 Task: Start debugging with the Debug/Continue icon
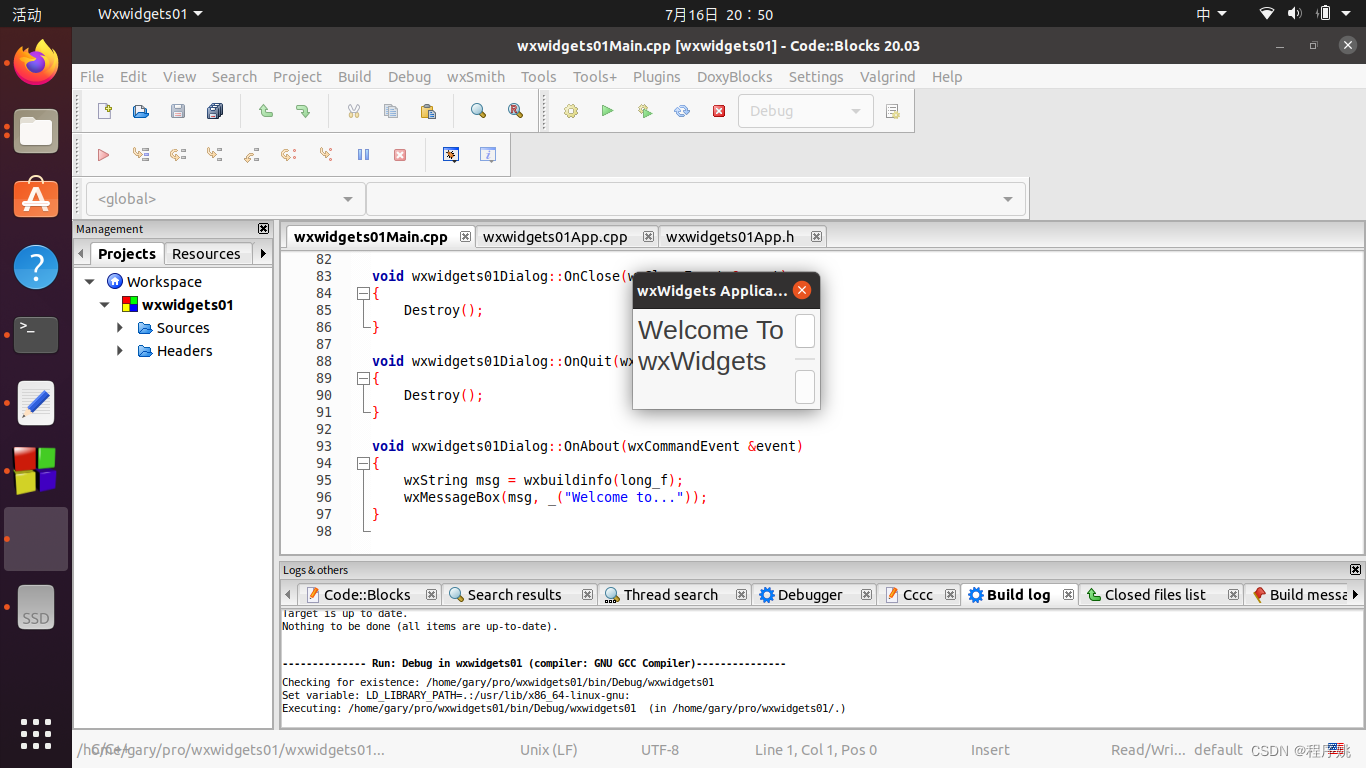(103, 154)
